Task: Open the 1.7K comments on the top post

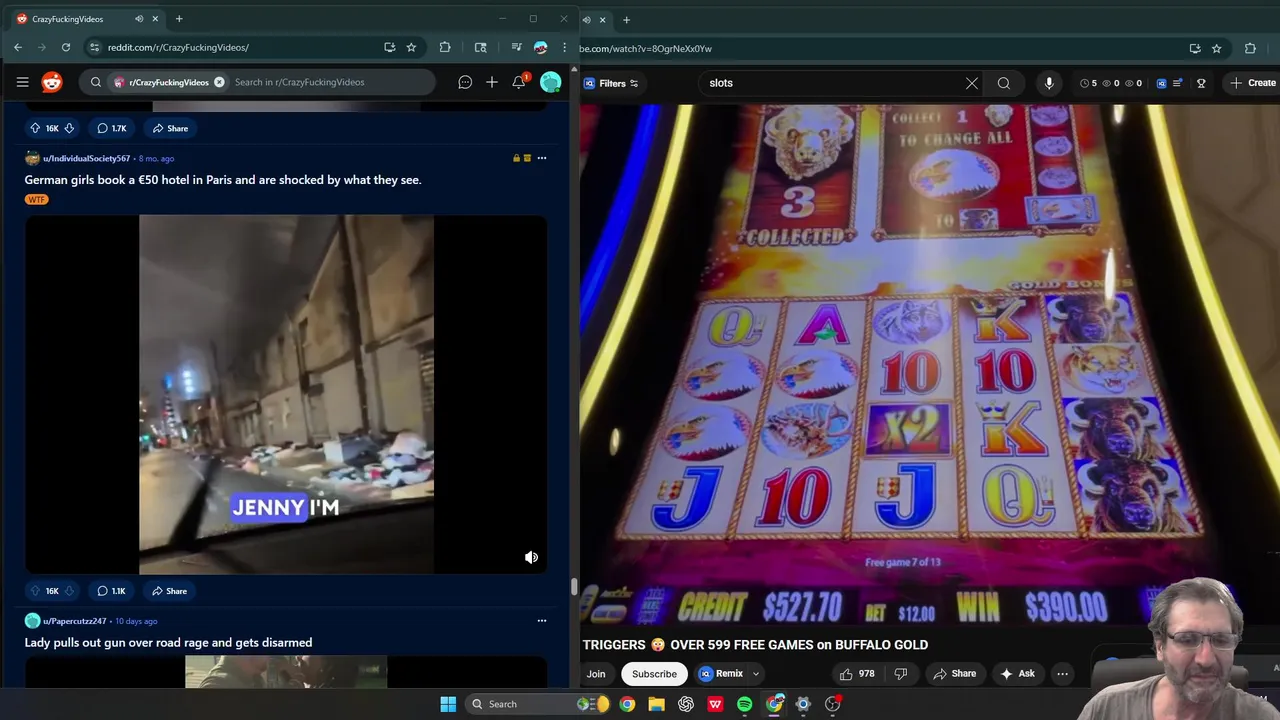Action: pyautogui.click(x=112, y=128)
